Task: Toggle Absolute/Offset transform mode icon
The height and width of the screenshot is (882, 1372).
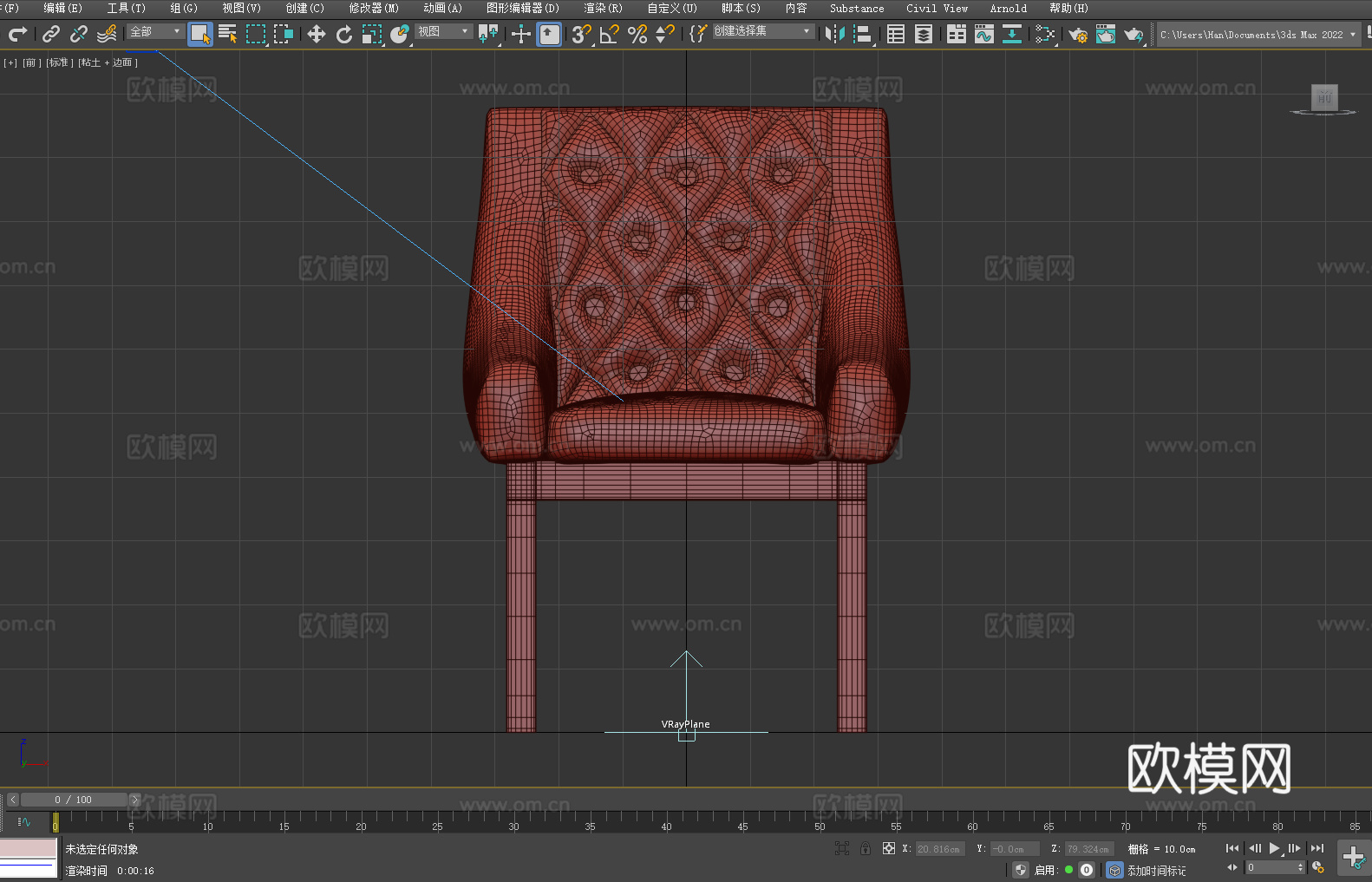Action: (x=889, y=848)
